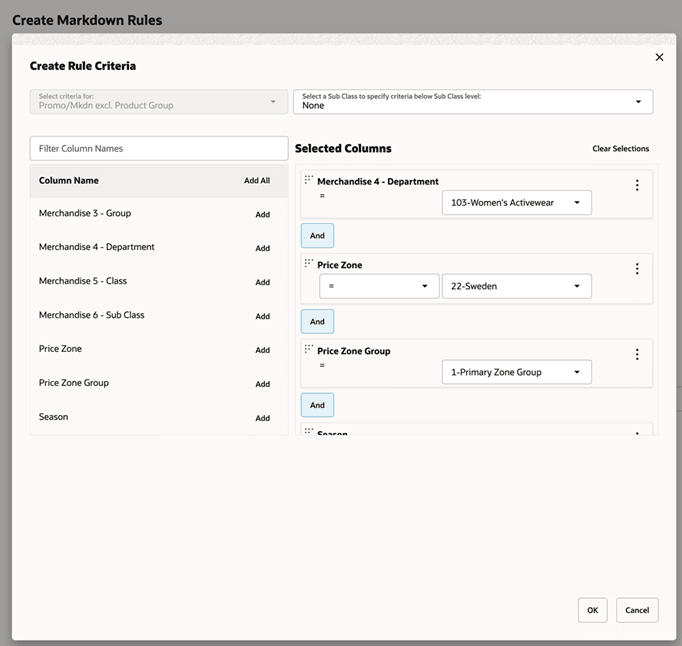The height and width of the screenshot is (646, 682).
Task: Grab drag handle of Merchandise 4 - Department card
Action: click(308, 180)
